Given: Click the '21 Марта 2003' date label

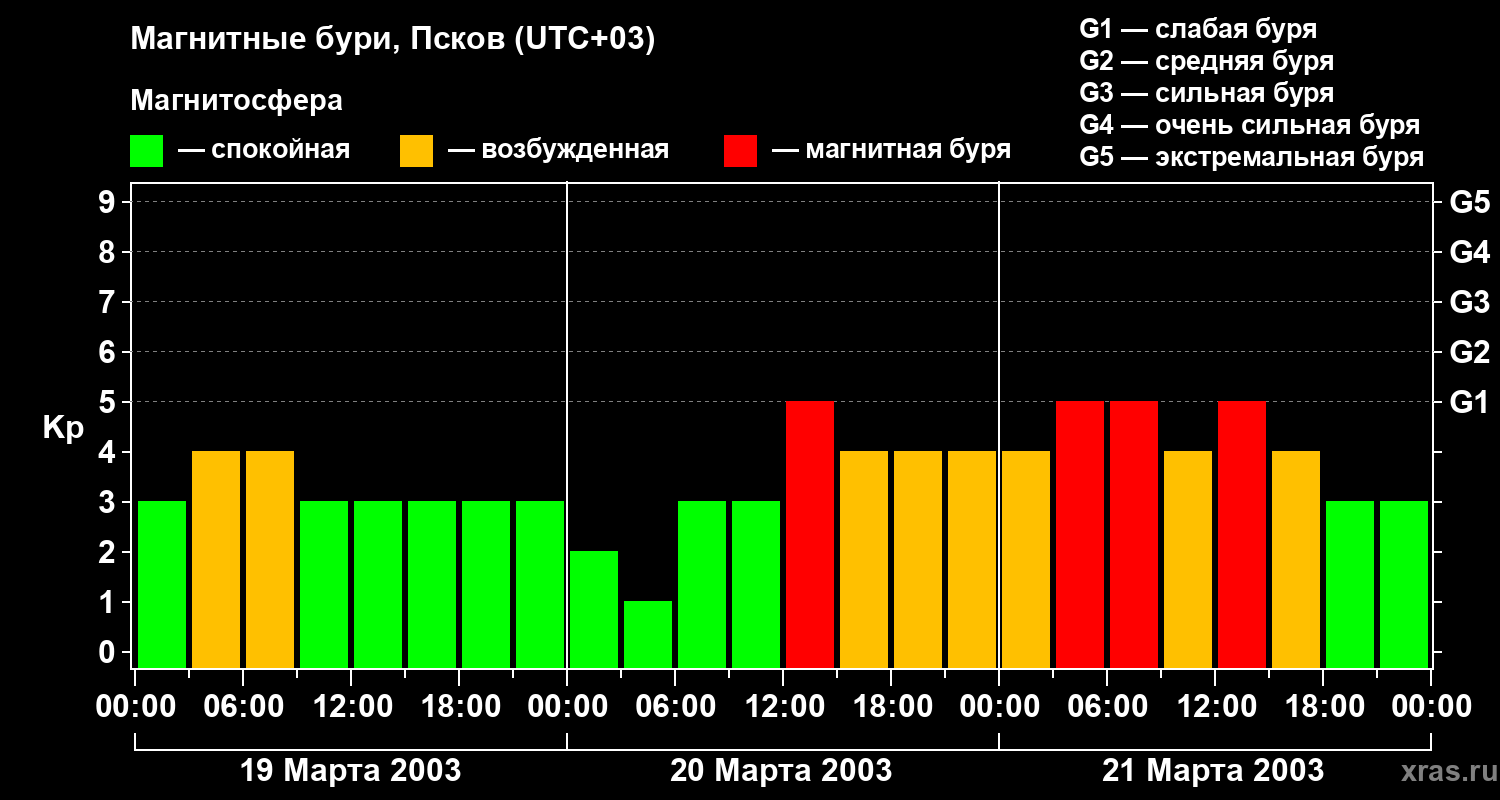Looking at the screenshot, I should (1213, 771).
